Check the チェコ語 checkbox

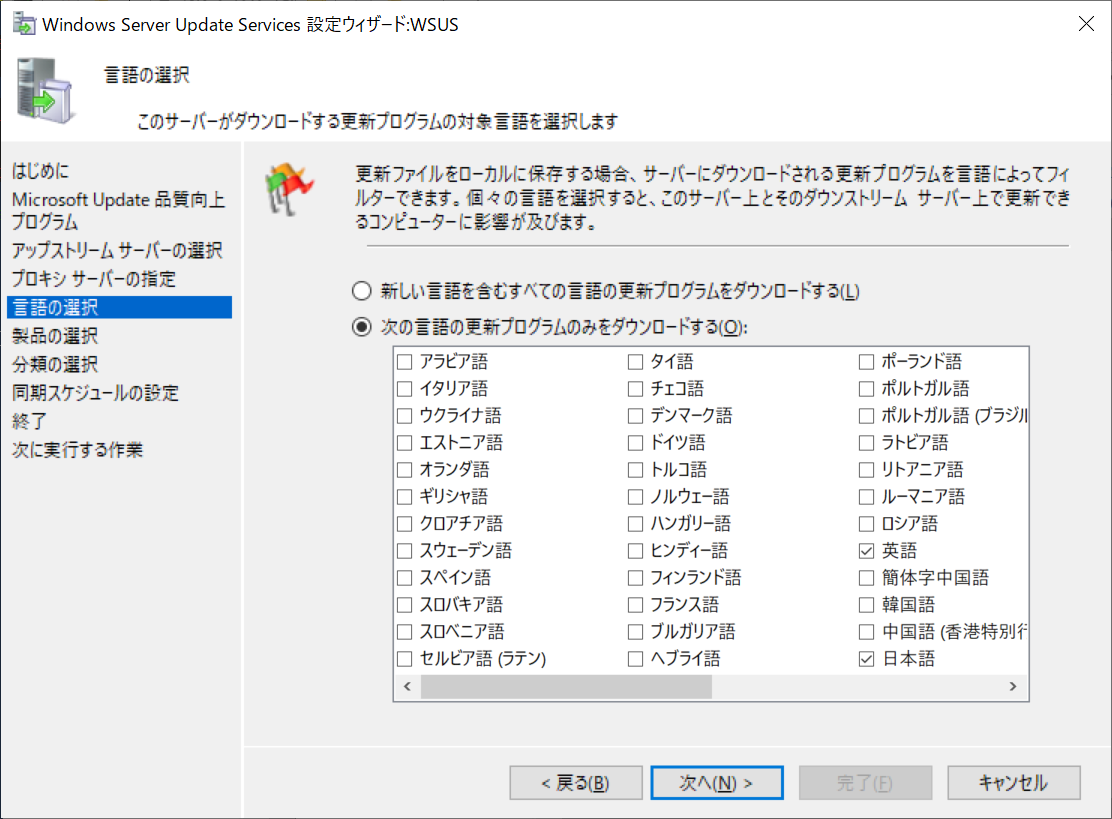click(635, 389)
